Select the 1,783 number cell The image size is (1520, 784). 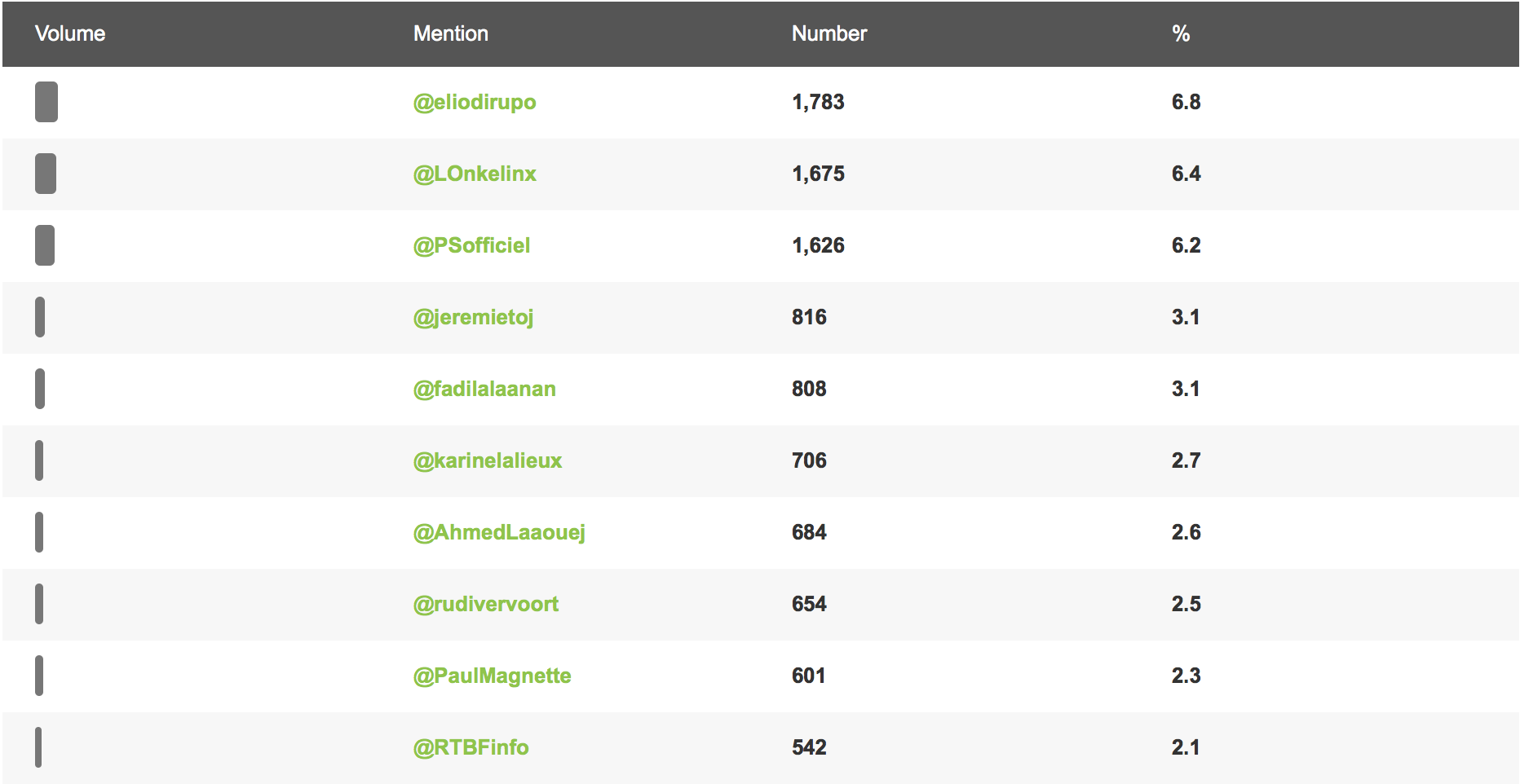(x=818, y=102)
